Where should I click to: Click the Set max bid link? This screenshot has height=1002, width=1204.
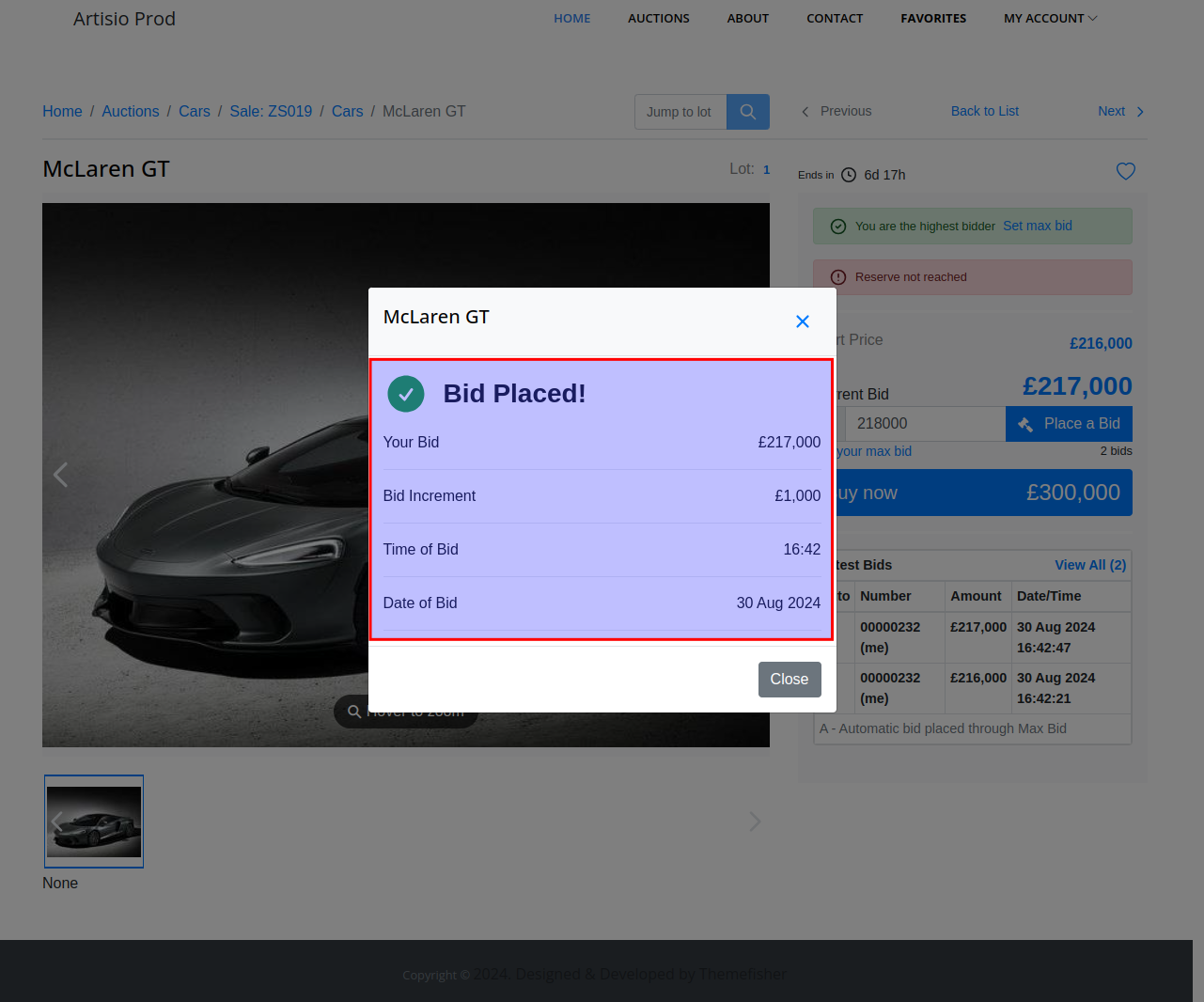[1037, 226]
